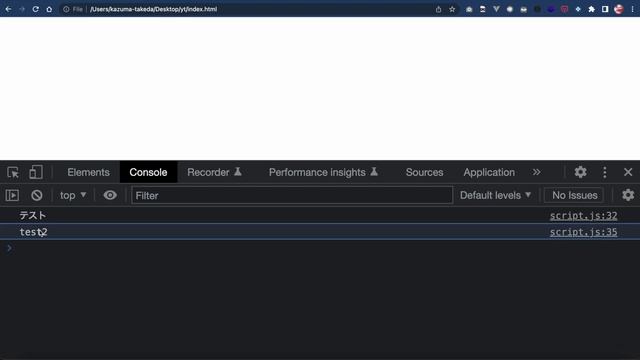640x360 pixels.
Task: Focus the console Filter field
Action: pyautogui.click(x=292, y=196)
